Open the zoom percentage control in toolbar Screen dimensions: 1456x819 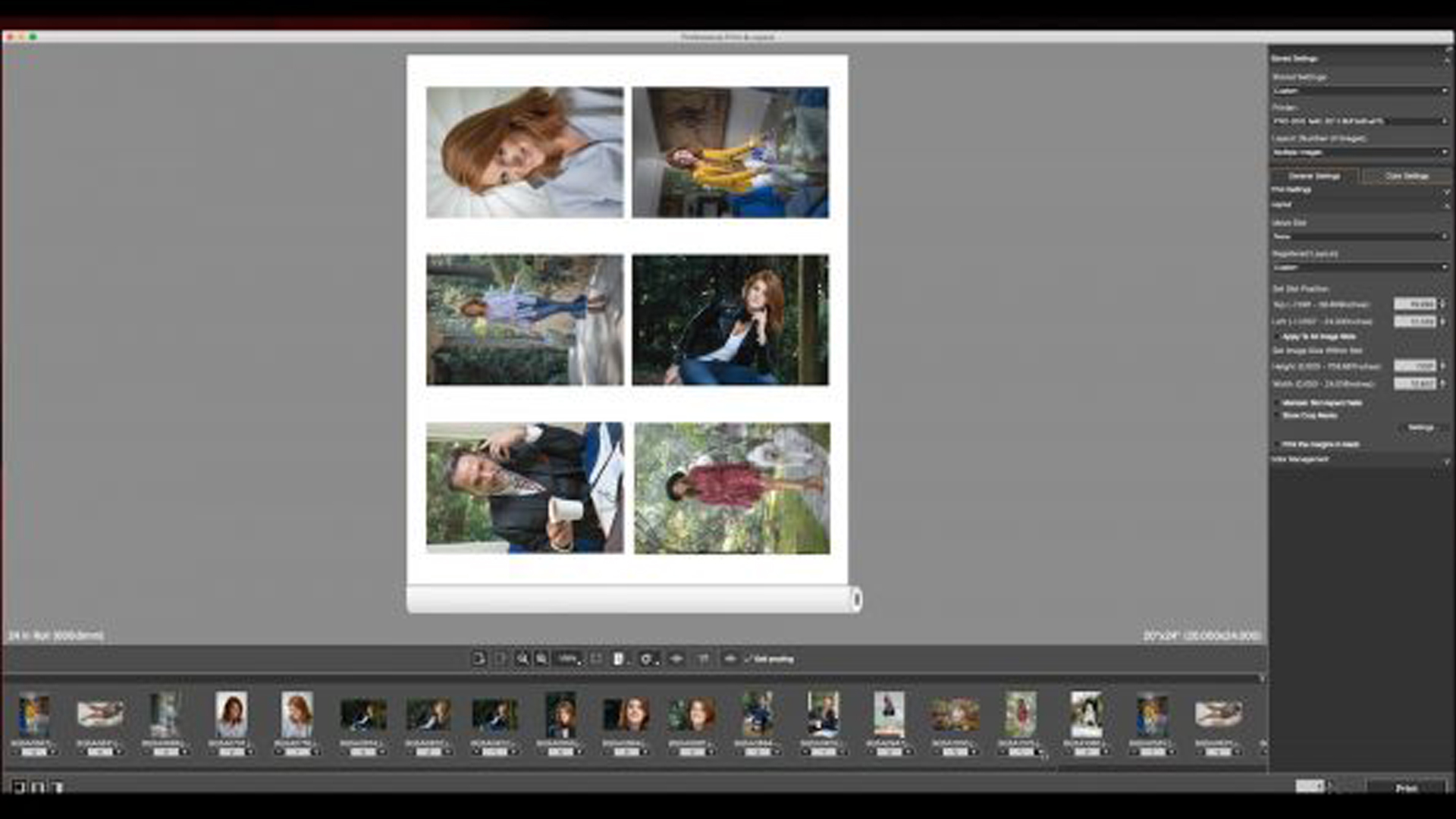tap(570, 659)
